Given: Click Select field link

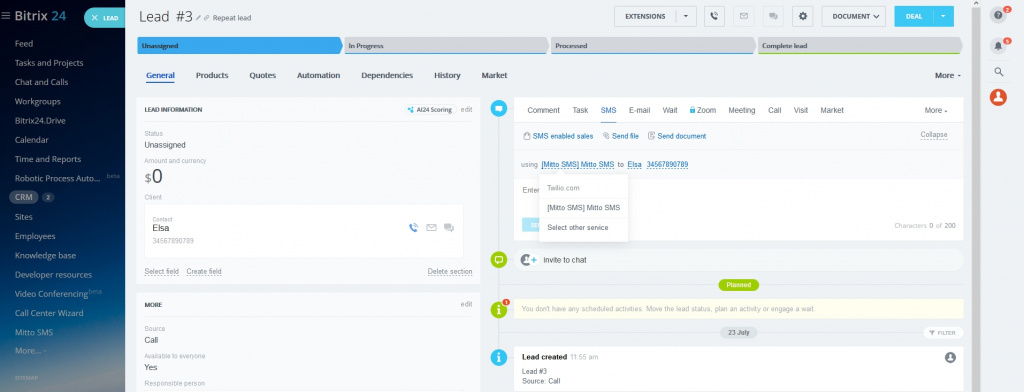Looking at the screenshot, I should (x=161, y=271).
